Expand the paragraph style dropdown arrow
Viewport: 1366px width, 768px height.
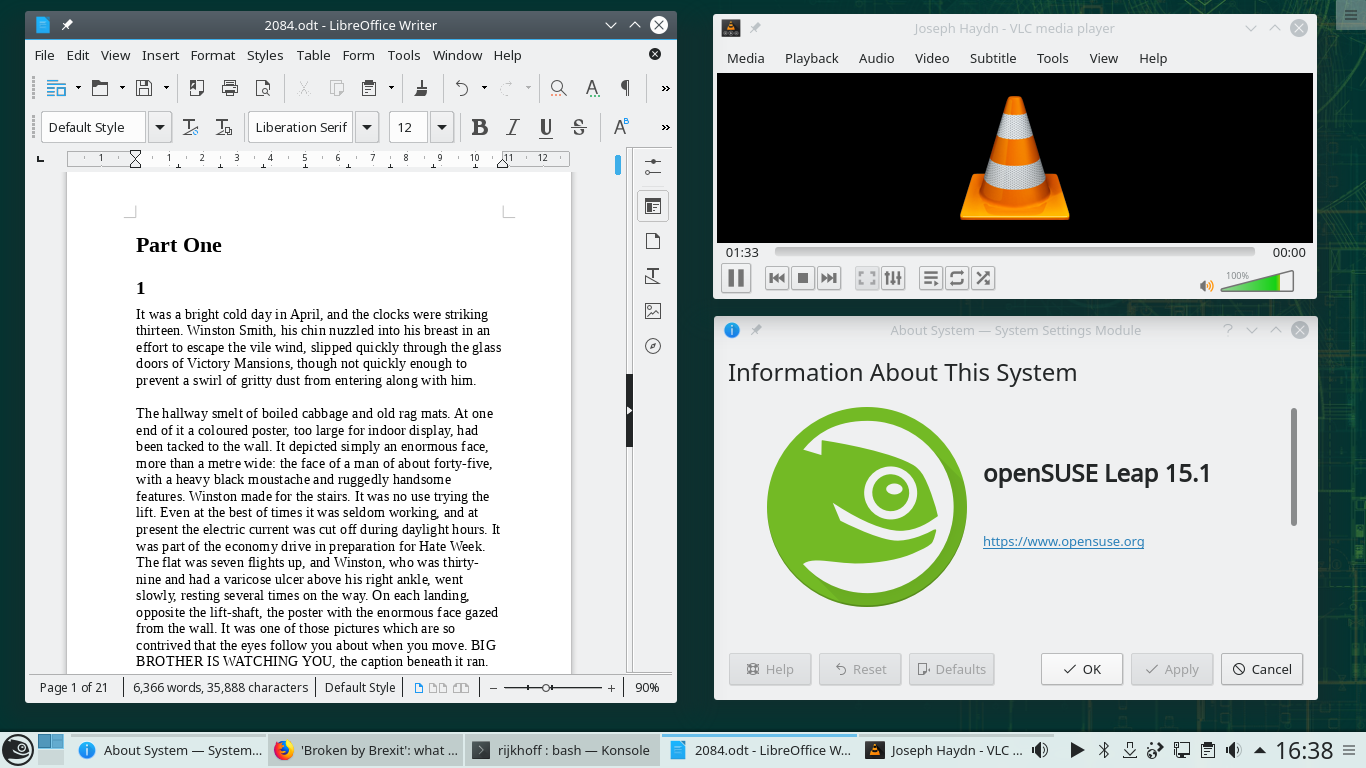pos(160,127)
